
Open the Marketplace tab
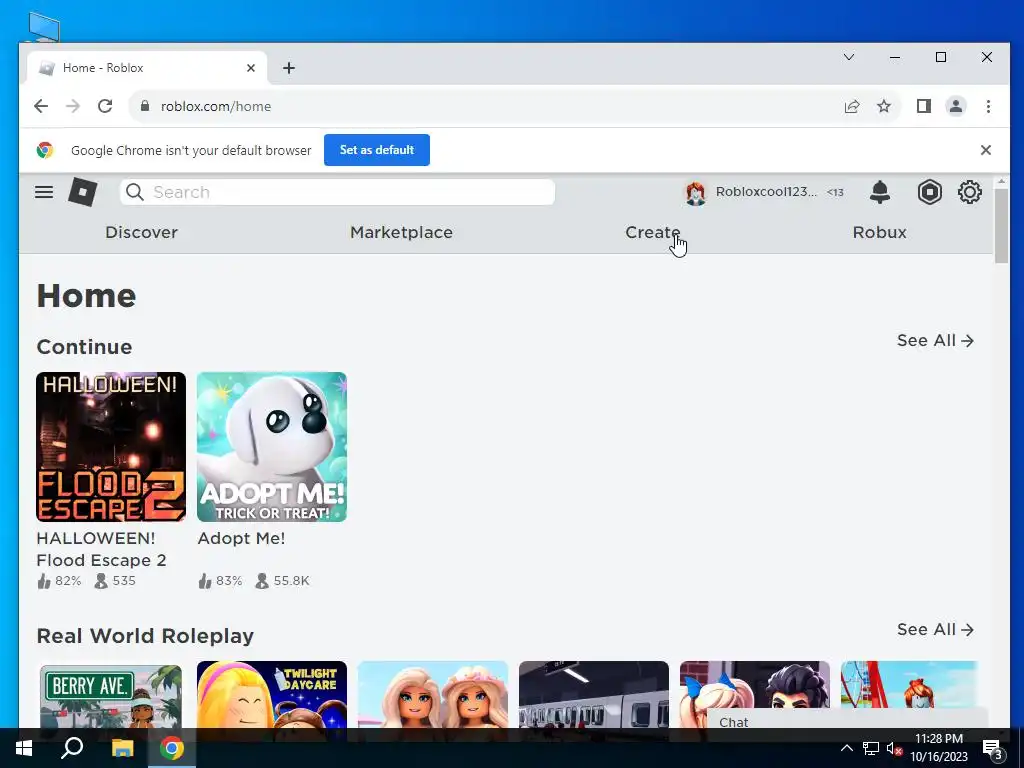point(402,232)
